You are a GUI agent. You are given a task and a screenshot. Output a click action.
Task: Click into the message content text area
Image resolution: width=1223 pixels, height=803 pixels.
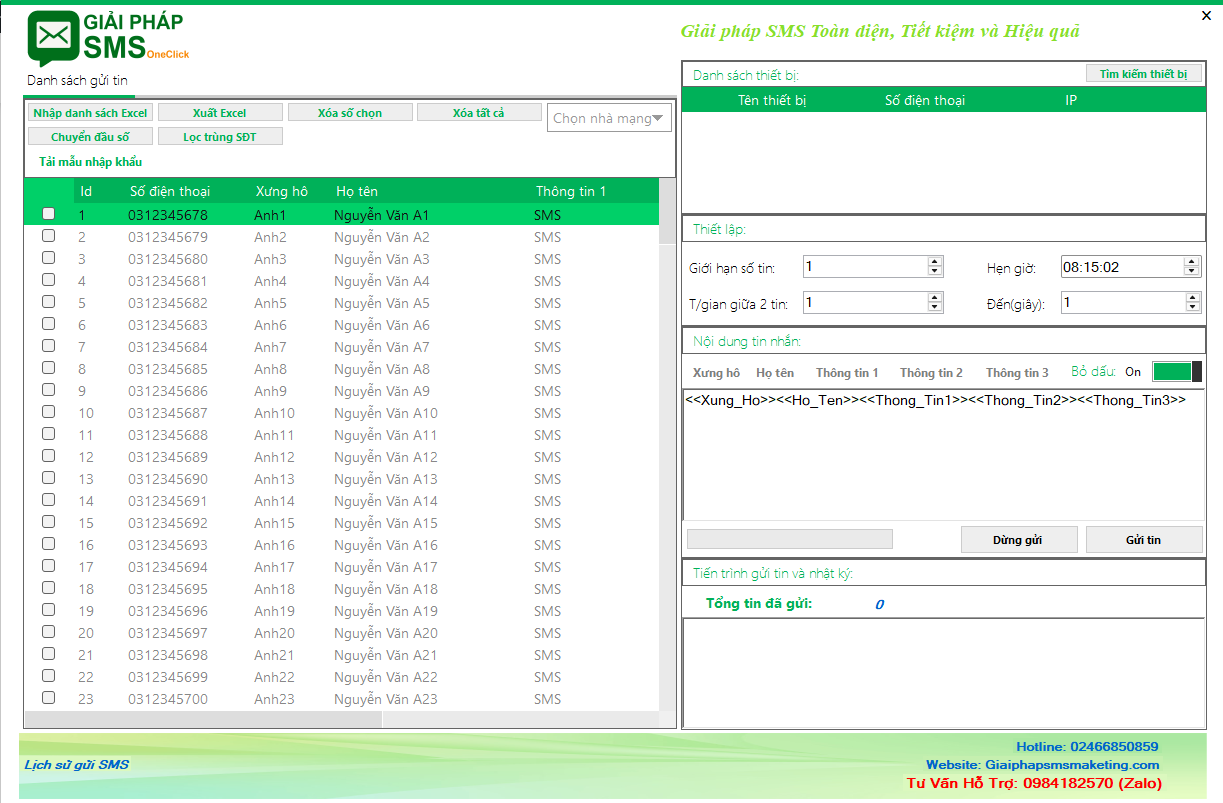click(x=942, y=460)
